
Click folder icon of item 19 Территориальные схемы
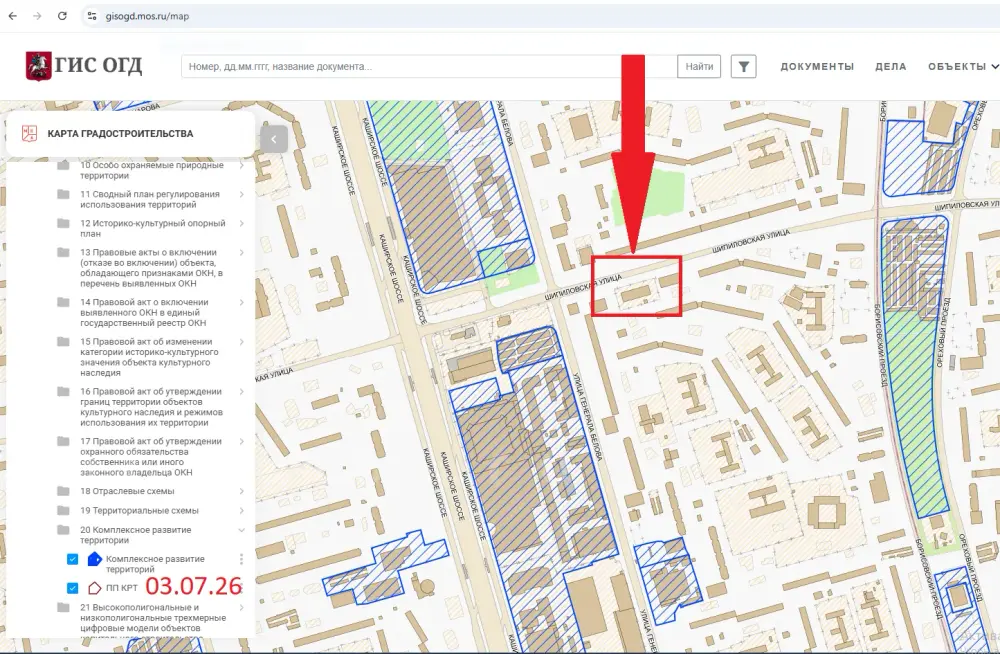[63, 510]
